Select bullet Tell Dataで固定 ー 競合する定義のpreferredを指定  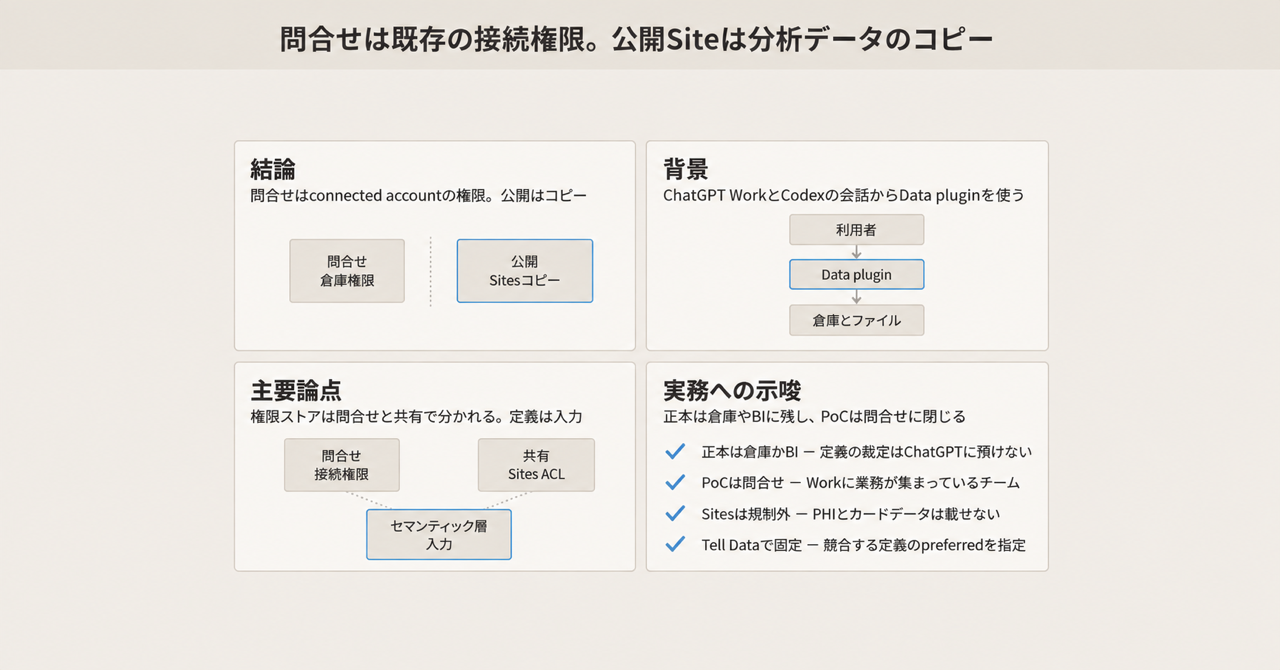click(863, 545)
